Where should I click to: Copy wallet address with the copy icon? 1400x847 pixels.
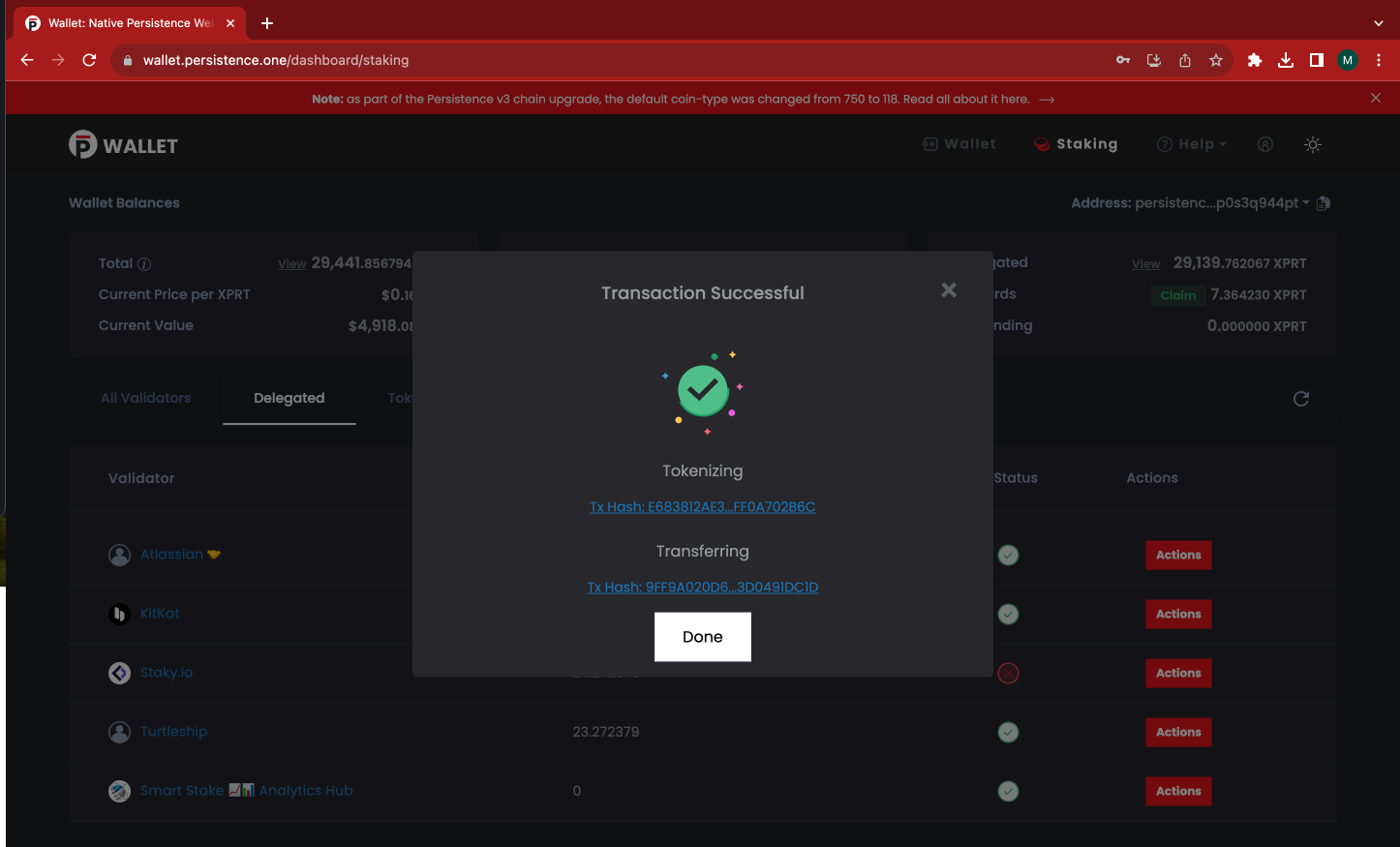pos(1324,203)
